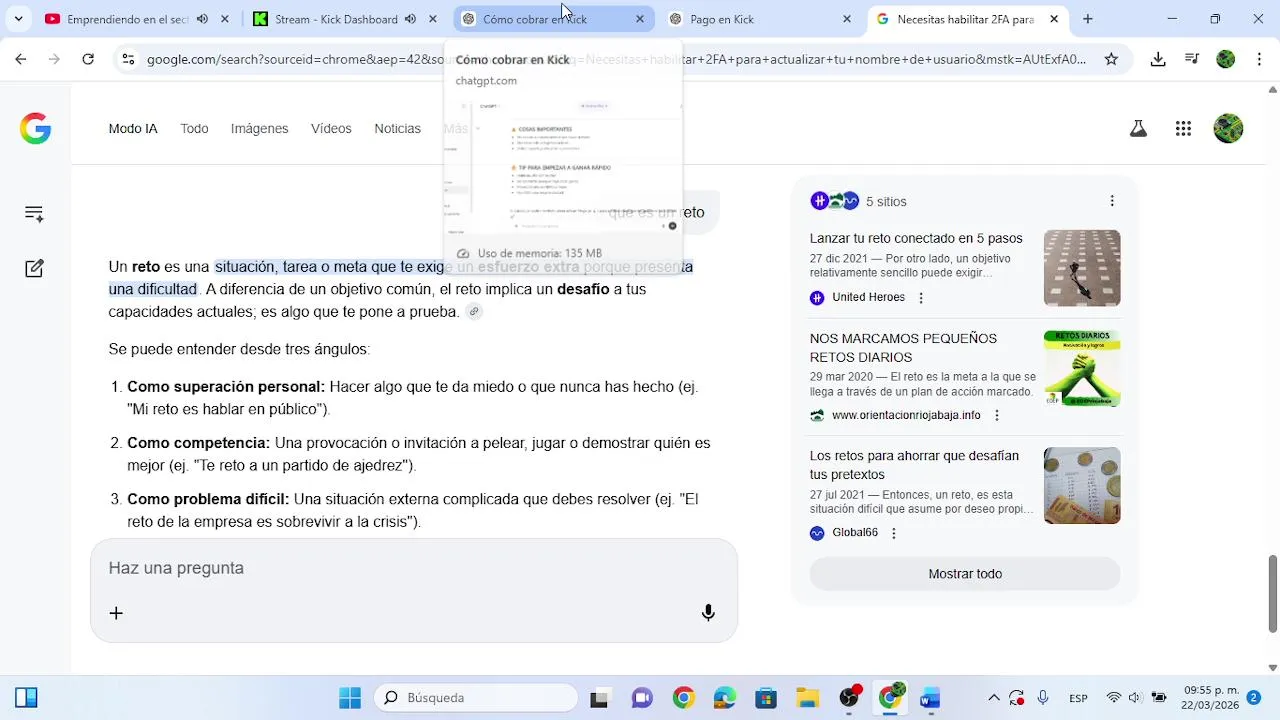Select the Imágenes search tab
The height and width of the screenshot is (720, 1280).
259,129
